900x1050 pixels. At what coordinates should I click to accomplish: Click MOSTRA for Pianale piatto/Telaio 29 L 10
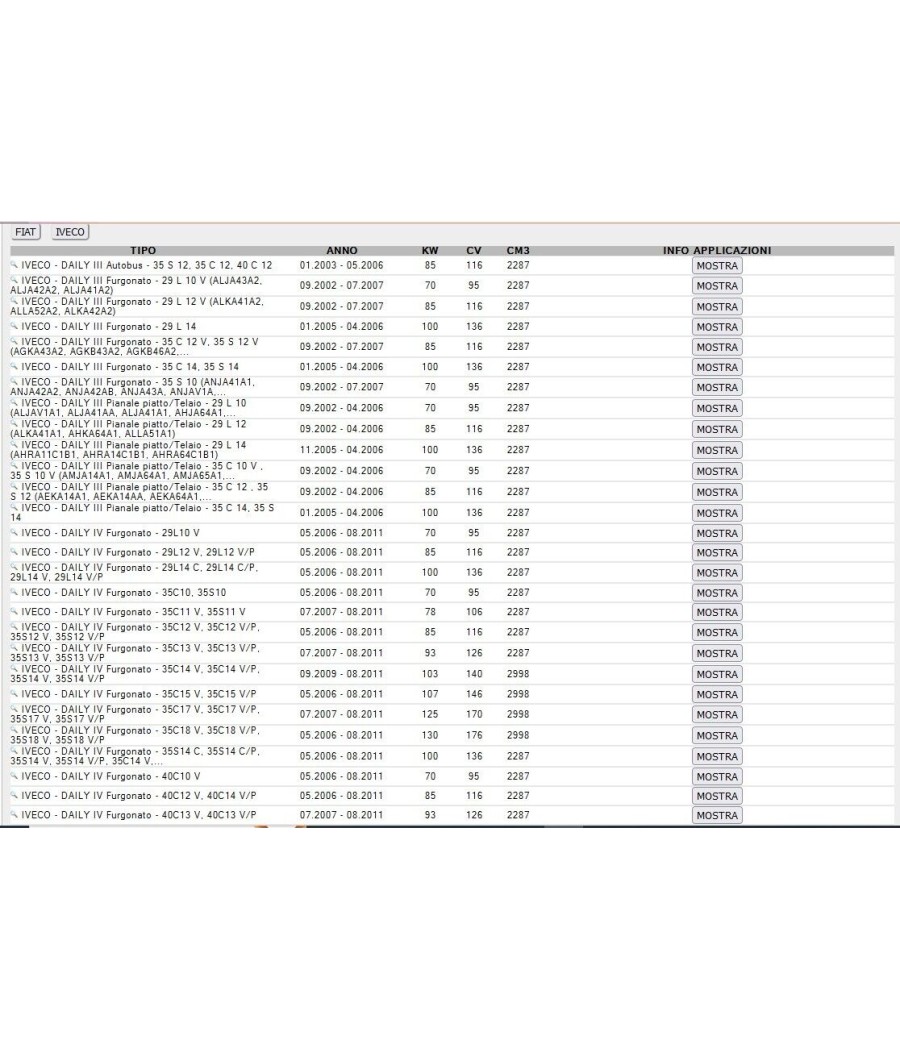coord(717,408)
